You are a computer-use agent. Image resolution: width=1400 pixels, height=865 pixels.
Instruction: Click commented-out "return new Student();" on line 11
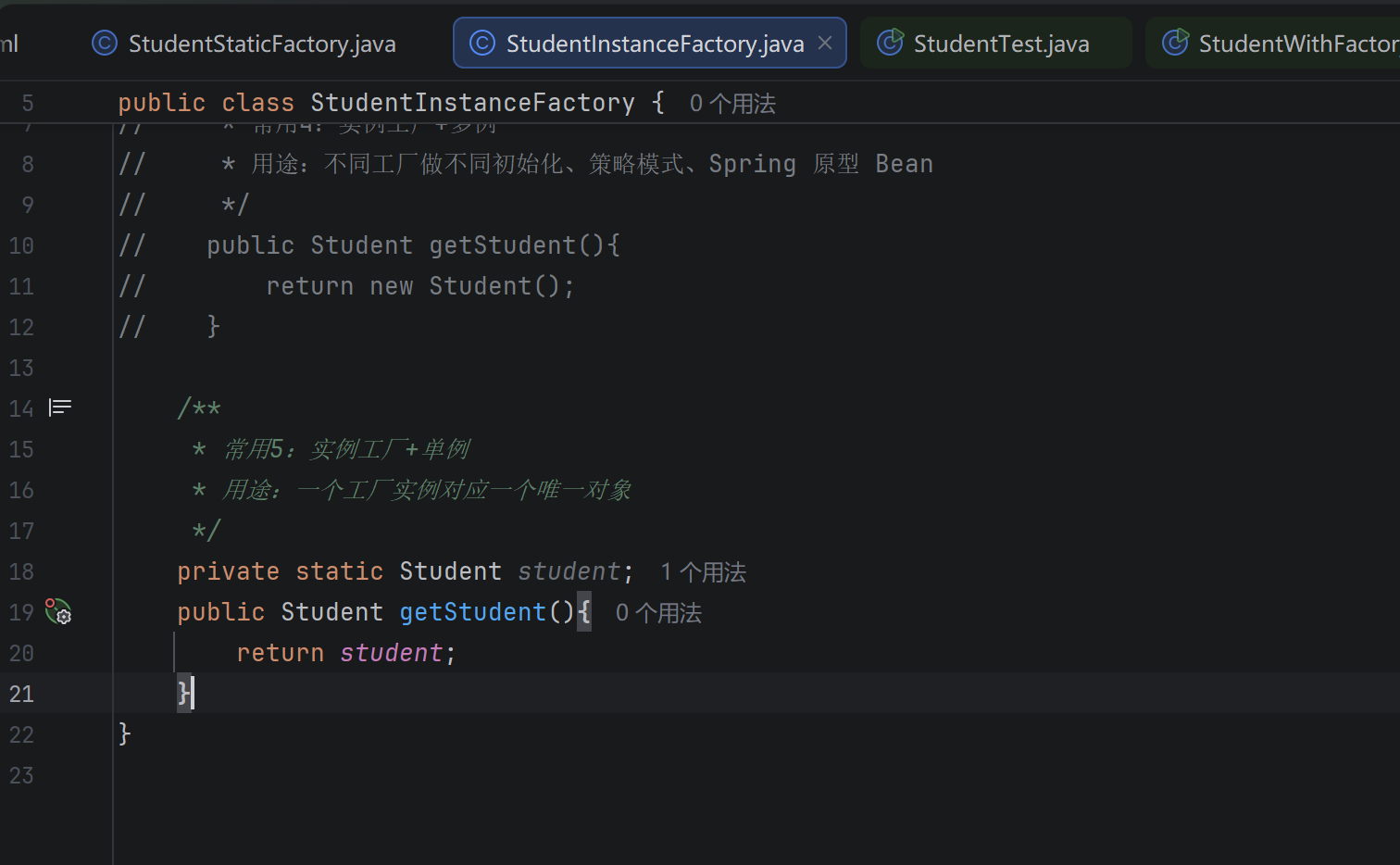tap(420, 286)
